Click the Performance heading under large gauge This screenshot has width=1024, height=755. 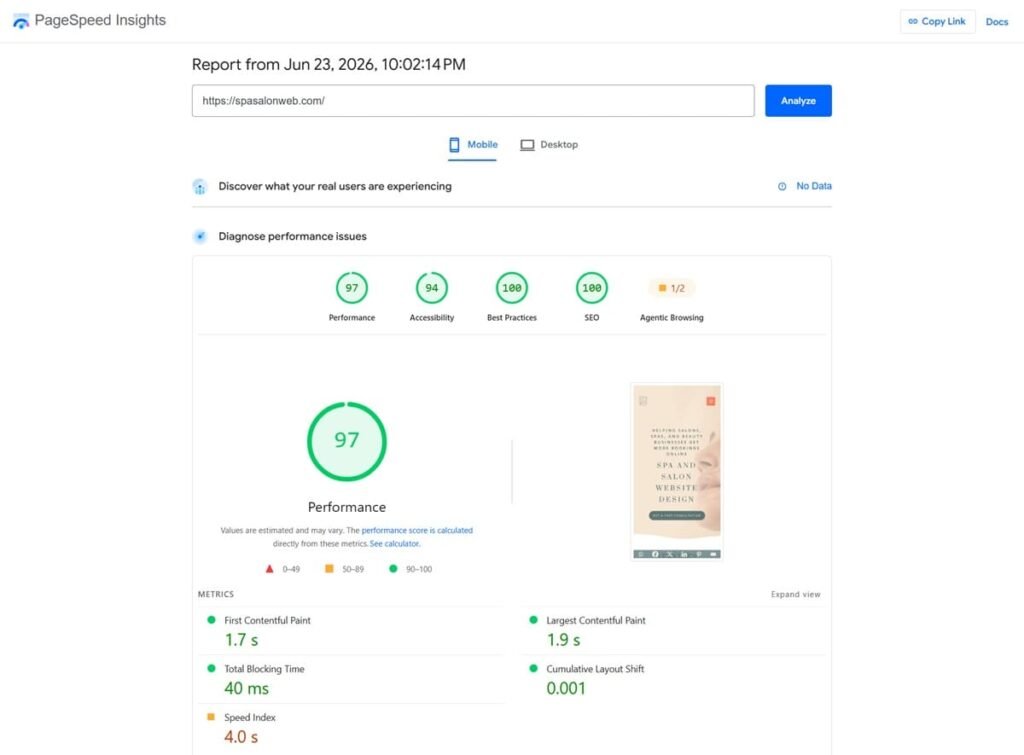tap(347, 507)
